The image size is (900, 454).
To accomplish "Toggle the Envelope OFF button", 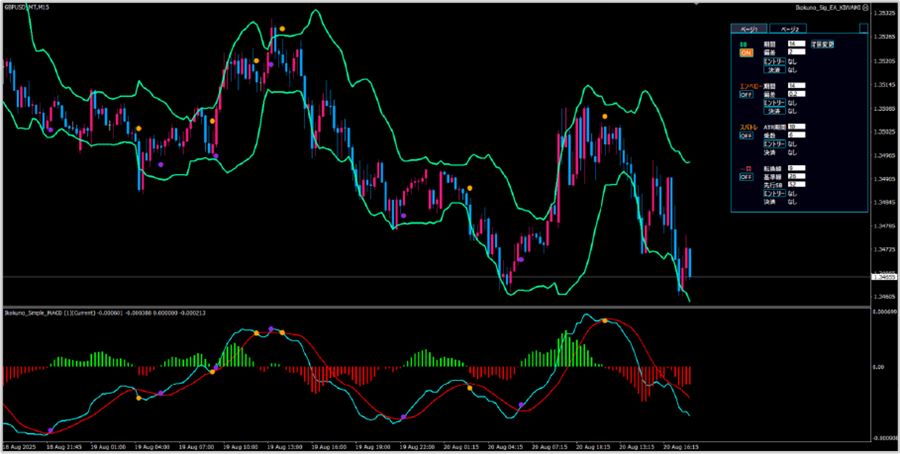I will point(746,95).
